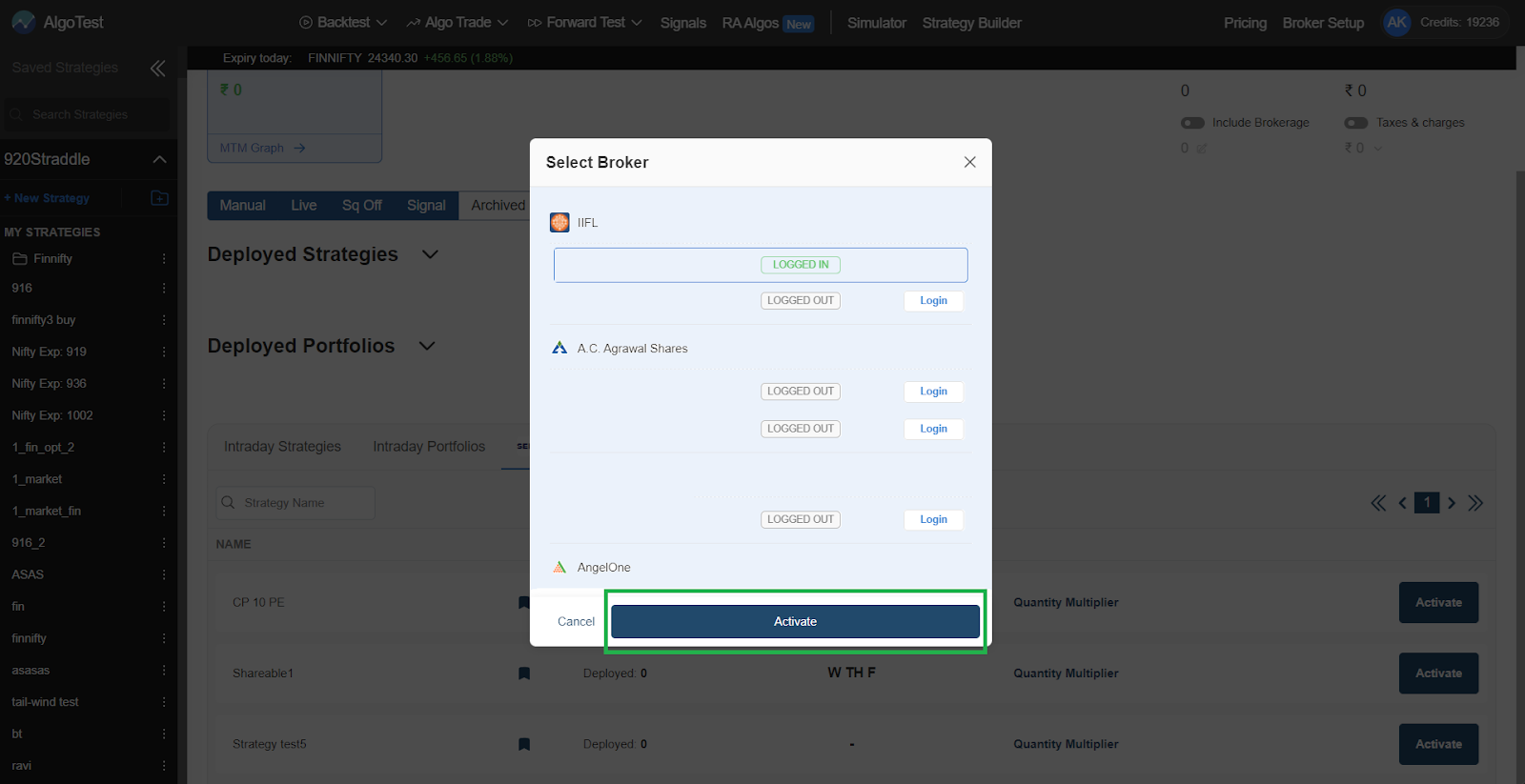Open the three-dot menu for Nifty Exp: 1002
The height and width of the screenshot is (784, 1525).
click(164, 415)
